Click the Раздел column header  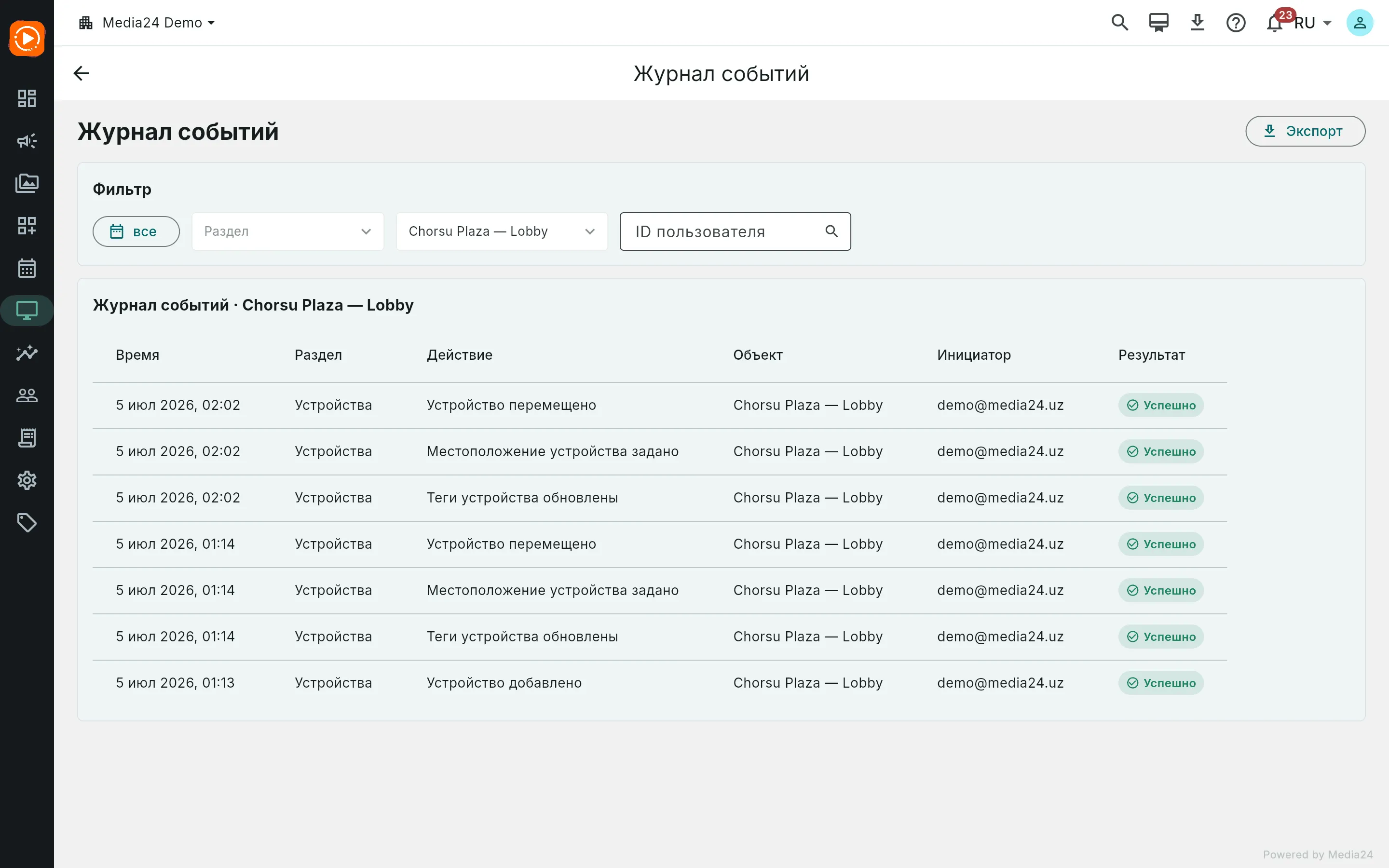pyautogui.click(x=318, y=355)
